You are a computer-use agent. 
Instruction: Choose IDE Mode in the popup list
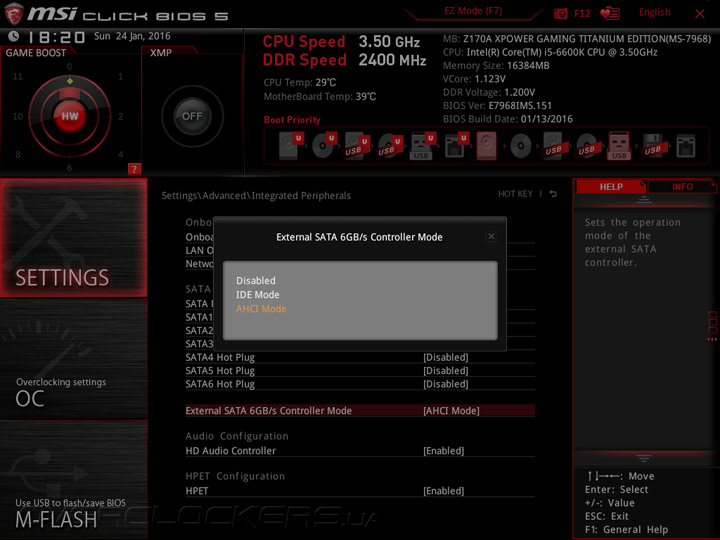coord(258,294)
